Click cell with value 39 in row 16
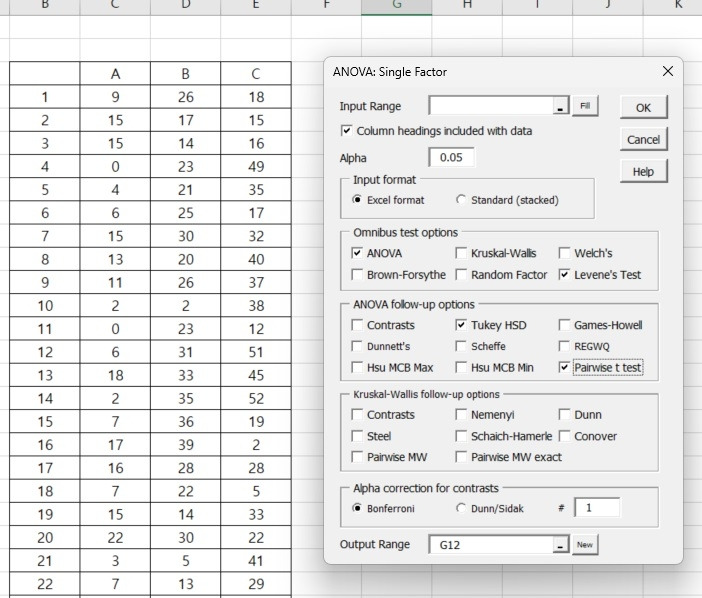Screen dimensions: 702x598 185,445
